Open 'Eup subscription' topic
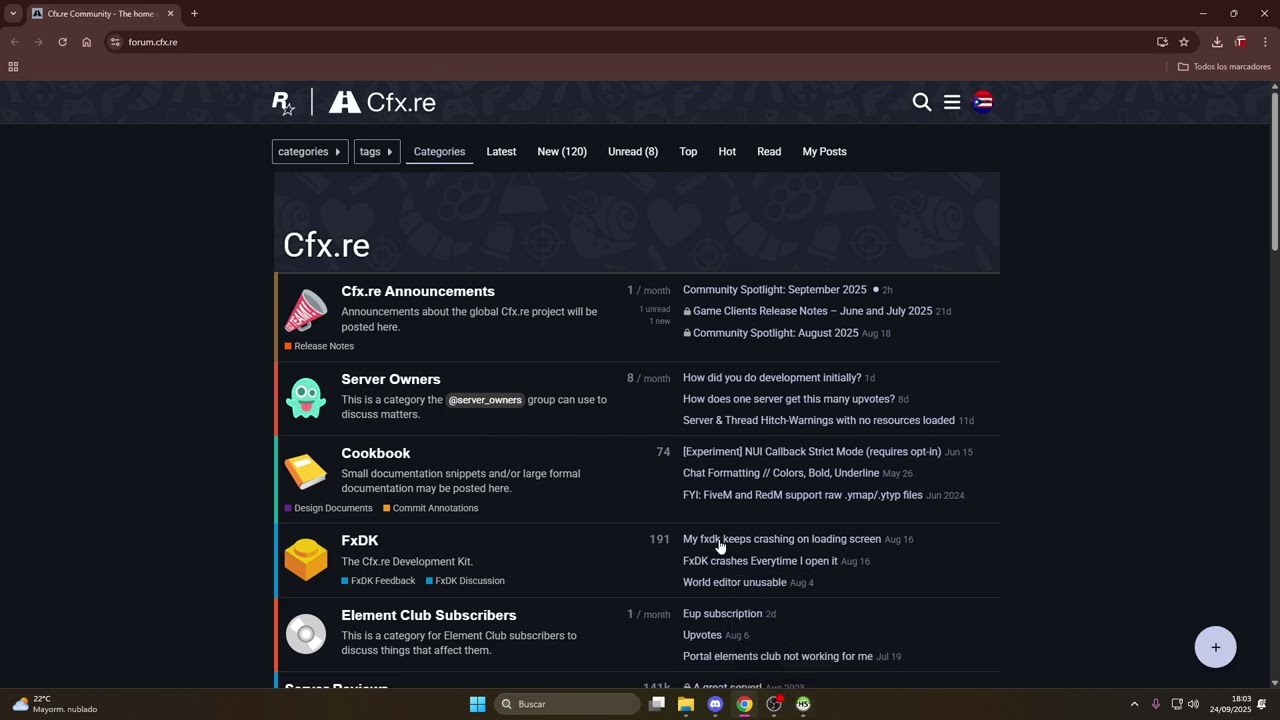1280x720 pixels. (723, 614)
